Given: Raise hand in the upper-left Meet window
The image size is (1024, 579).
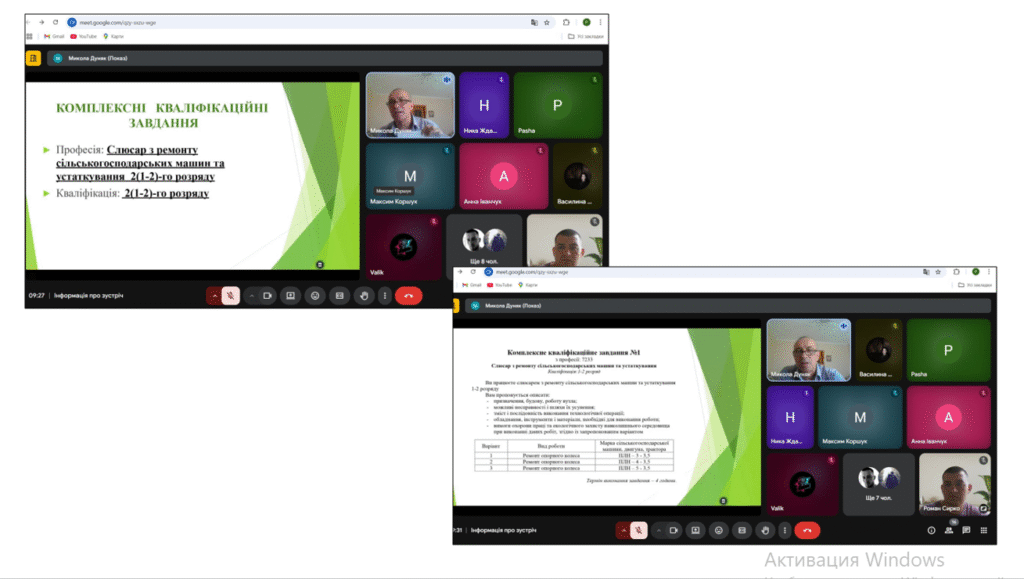Looking at the screenshot, I should click(364, 296).
